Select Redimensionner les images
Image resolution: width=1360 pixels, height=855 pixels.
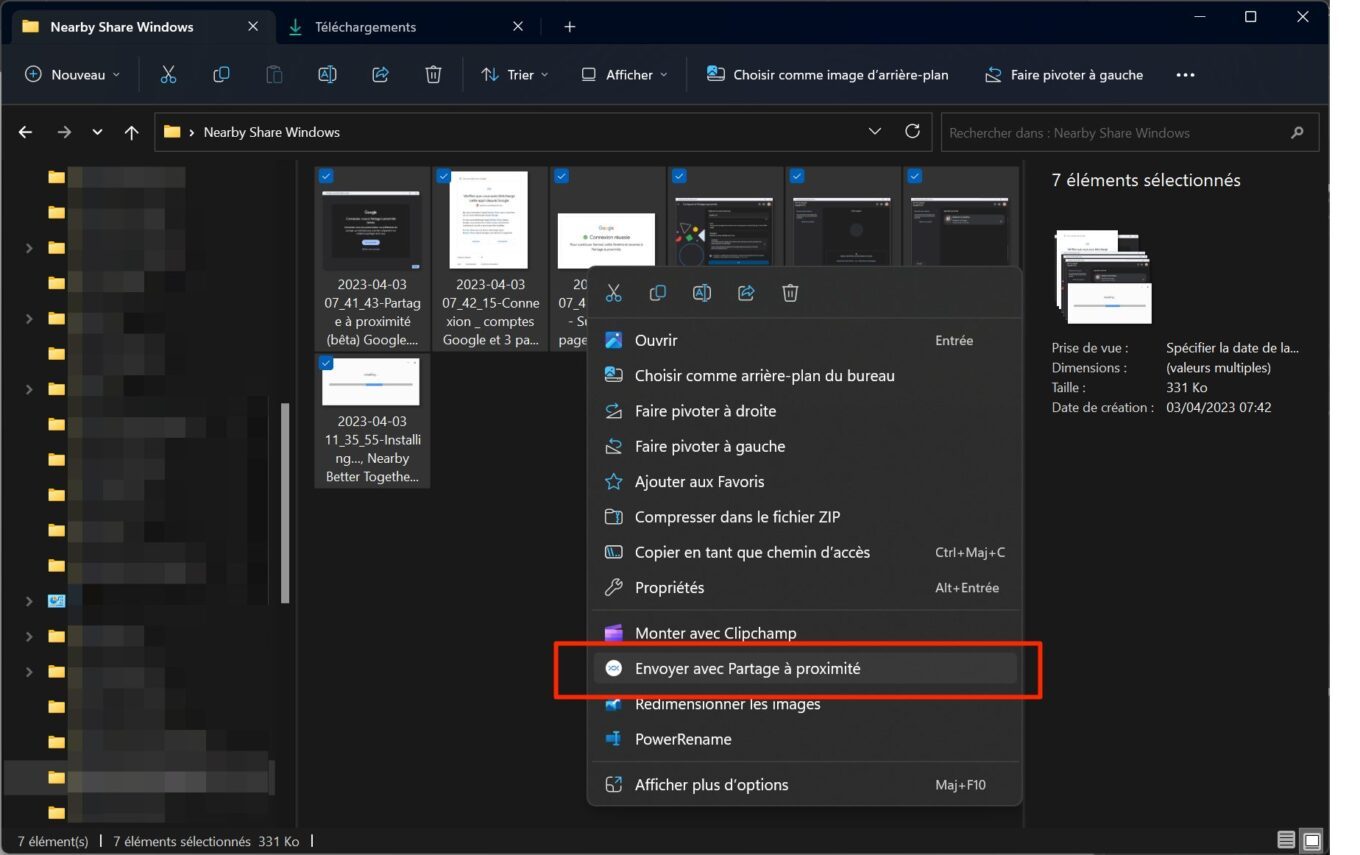tap(804, 704)
